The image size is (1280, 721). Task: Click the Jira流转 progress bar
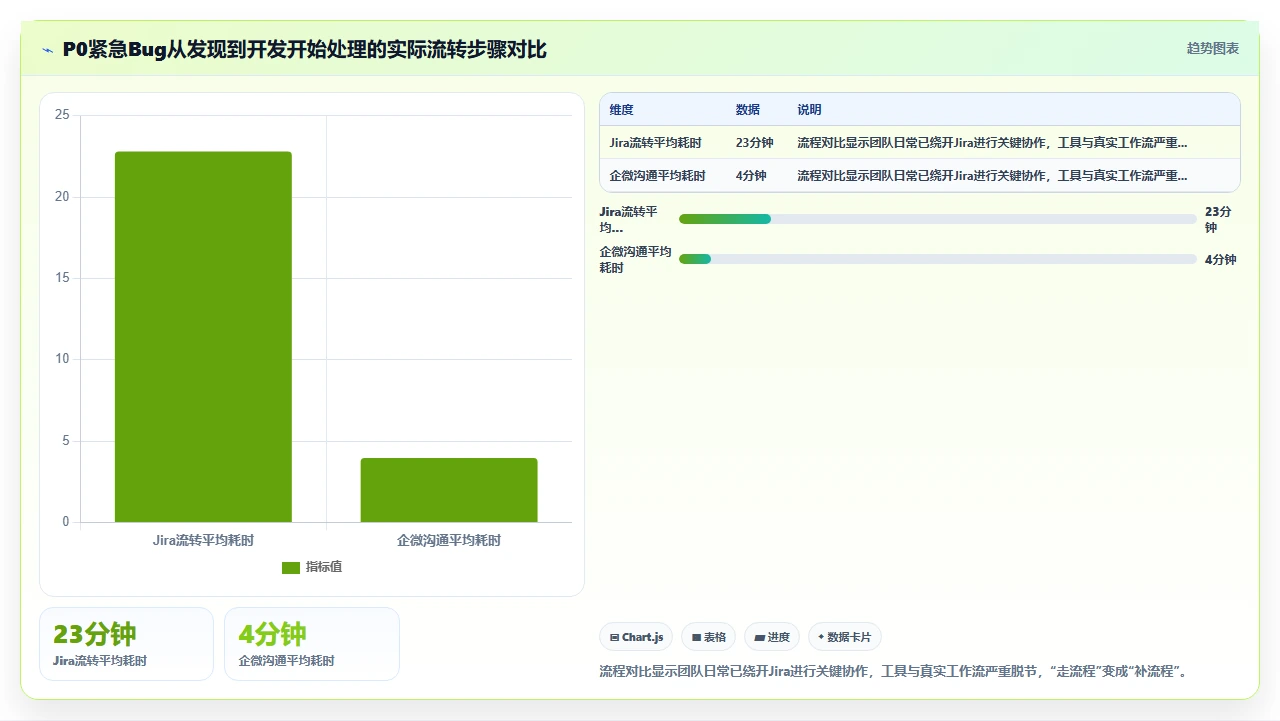click(x=938, y=219)
